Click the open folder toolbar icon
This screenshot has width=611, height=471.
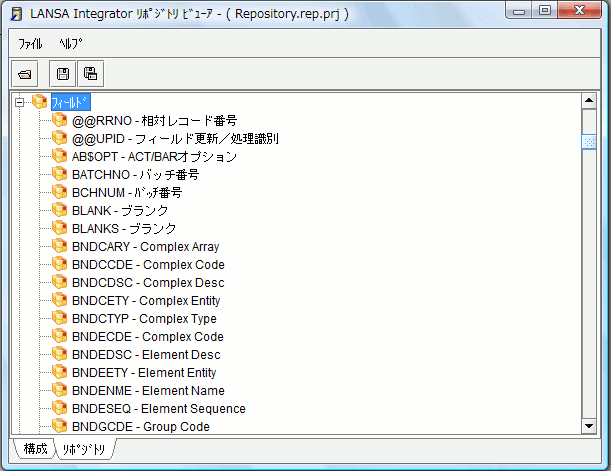(25, 74)
